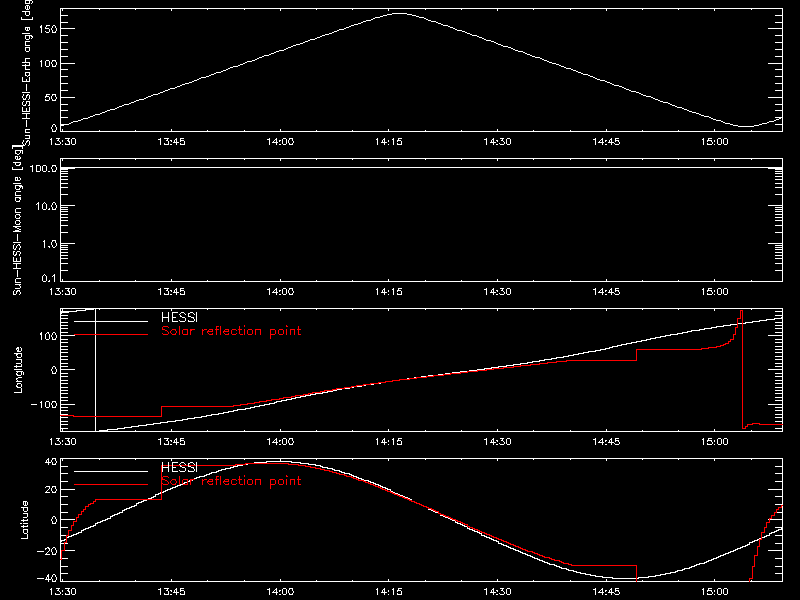Click white vertical marker line in Longitude plot
The height and width of the screenshot is (600, 800).
pyautogui.click(x=95, y=370)
